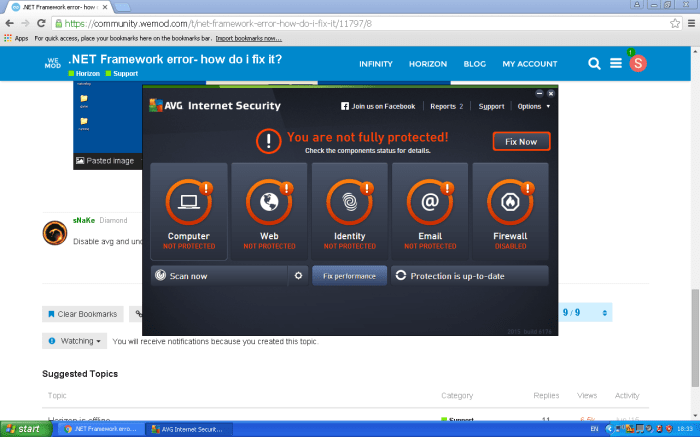
Task: Open the Support category tag under the title
Action: pyautogui.click(x=121, y=74)
